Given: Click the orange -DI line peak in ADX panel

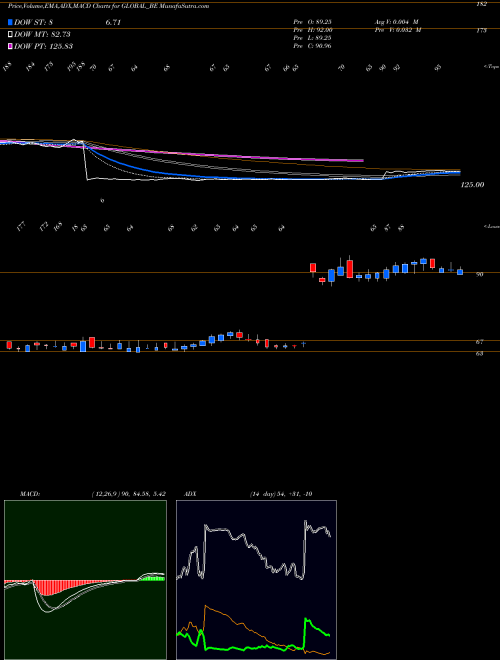Looking at the screenshot, I should point(205,606).
